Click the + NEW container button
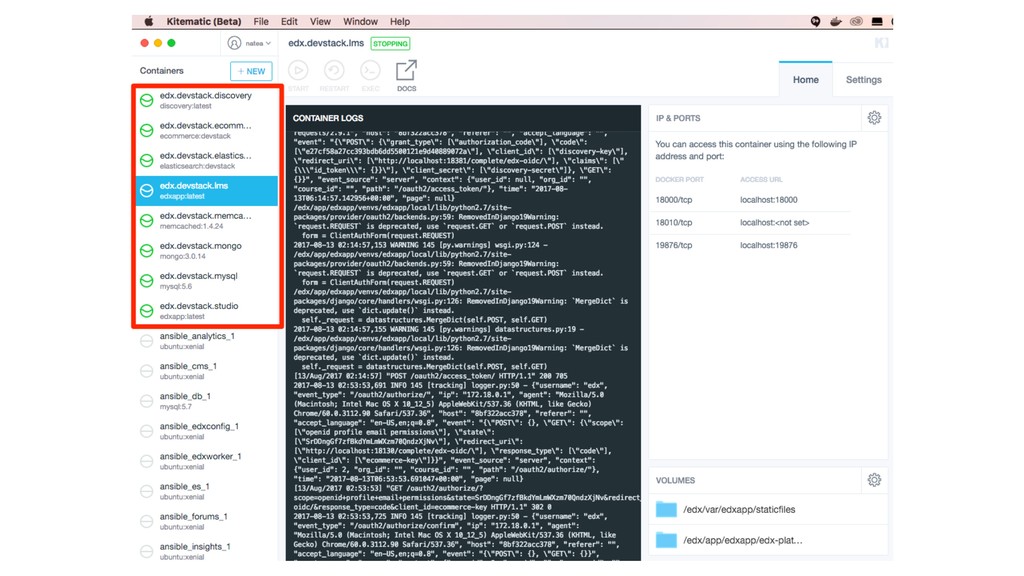The height and width of the screenshot is (576, 1024). [251, 71]
